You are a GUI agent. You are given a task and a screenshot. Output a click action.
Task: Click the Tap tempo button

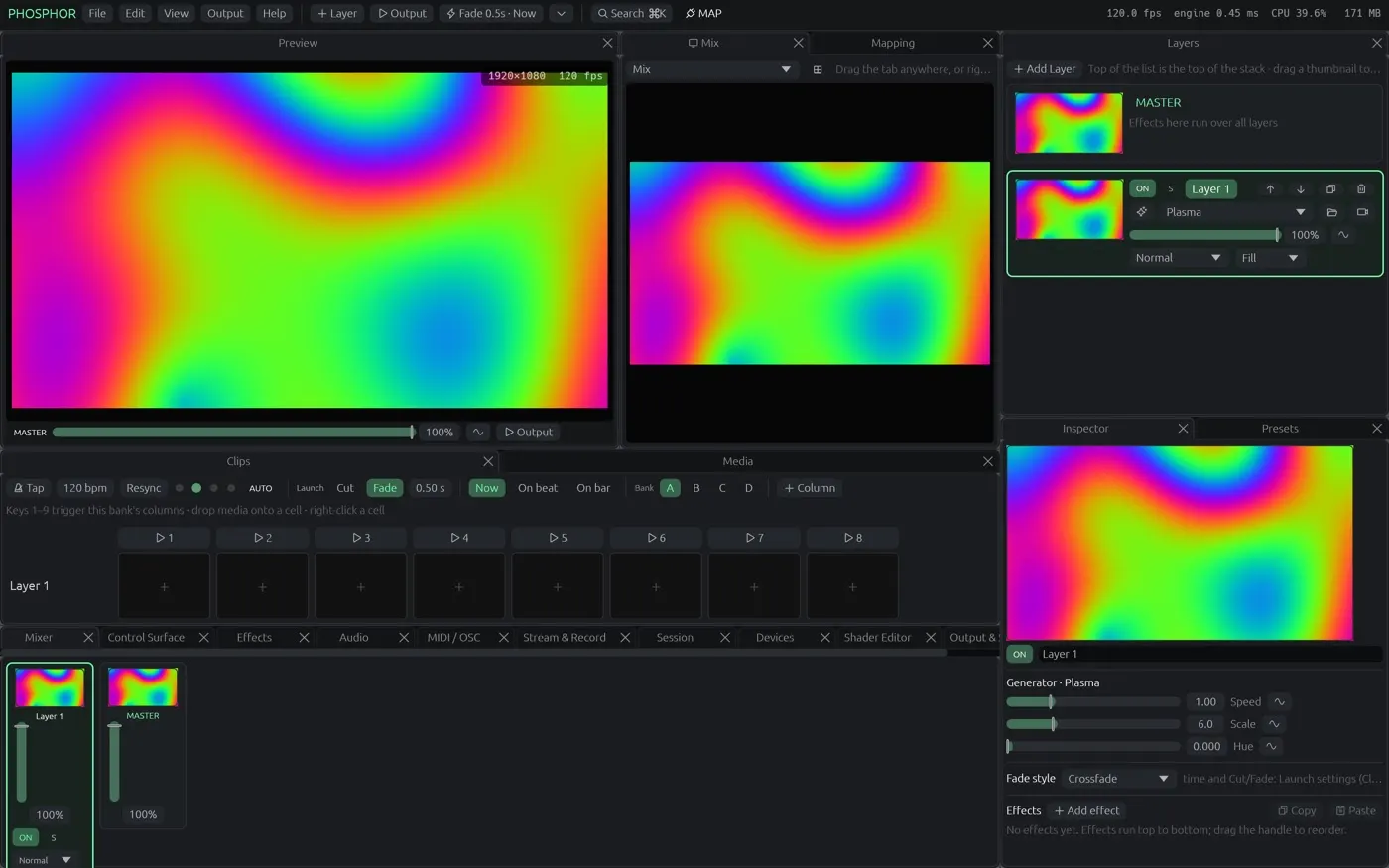28,488
